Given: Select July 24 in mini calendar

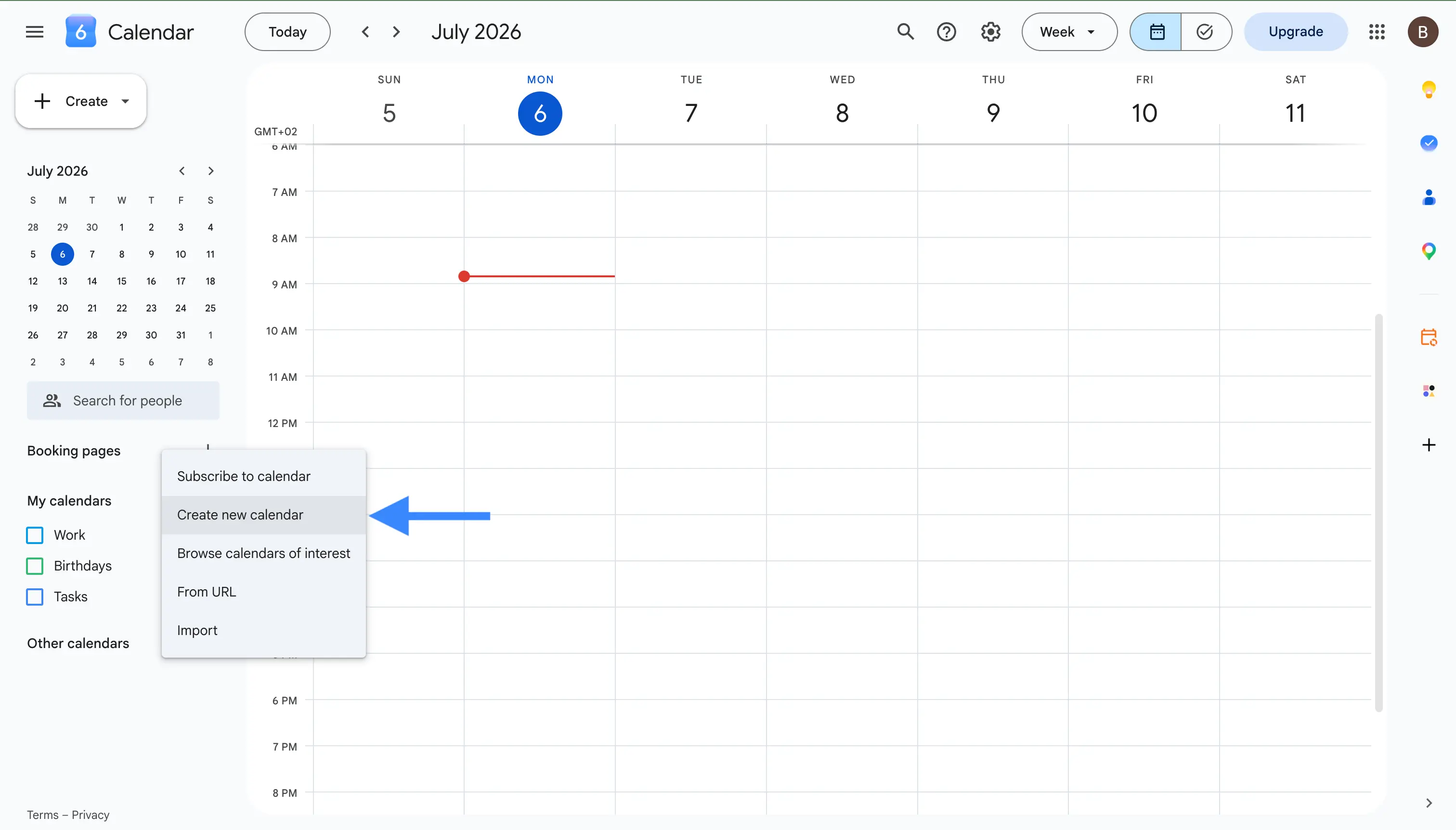Looking at the screenshot, I should (181, 308).
